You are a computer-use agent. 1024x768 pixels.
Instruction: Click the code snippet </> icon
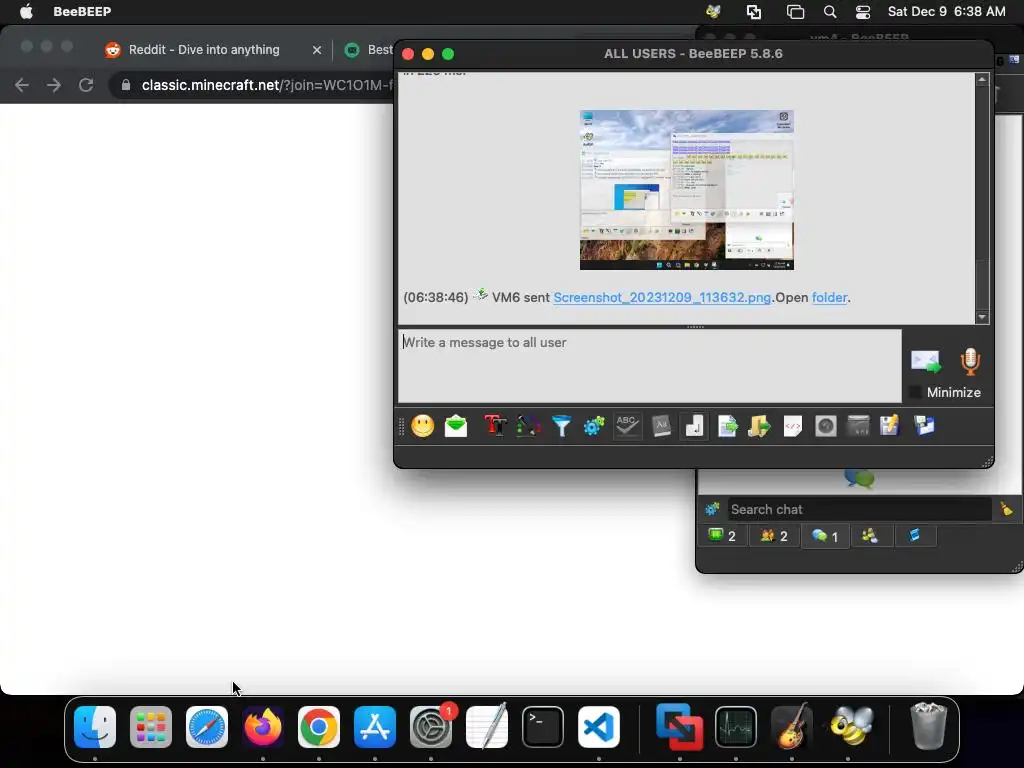[x=792, y=426]
